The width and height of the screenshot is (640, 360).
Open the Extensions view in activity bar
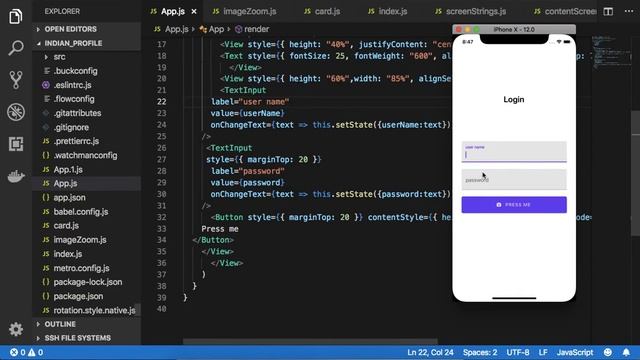[16, 144]
